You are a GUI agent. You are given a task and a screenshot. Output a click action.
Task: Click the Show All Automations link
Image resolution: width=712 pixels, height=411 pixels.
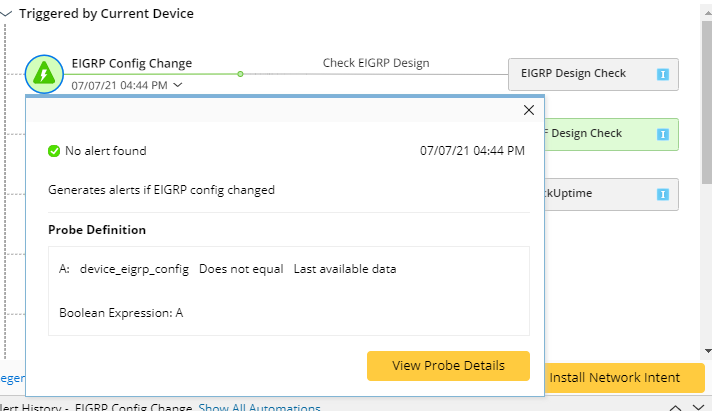coord(259,408)
